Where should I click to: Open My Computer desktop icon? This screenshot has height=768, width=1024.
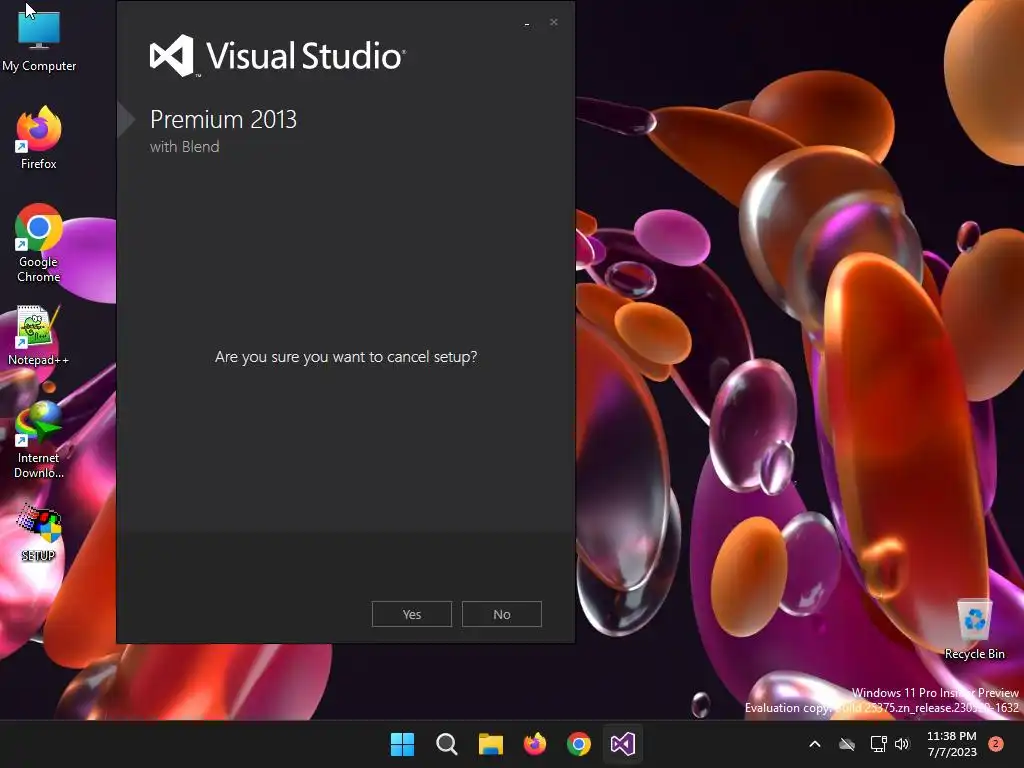tap(39, 40)
